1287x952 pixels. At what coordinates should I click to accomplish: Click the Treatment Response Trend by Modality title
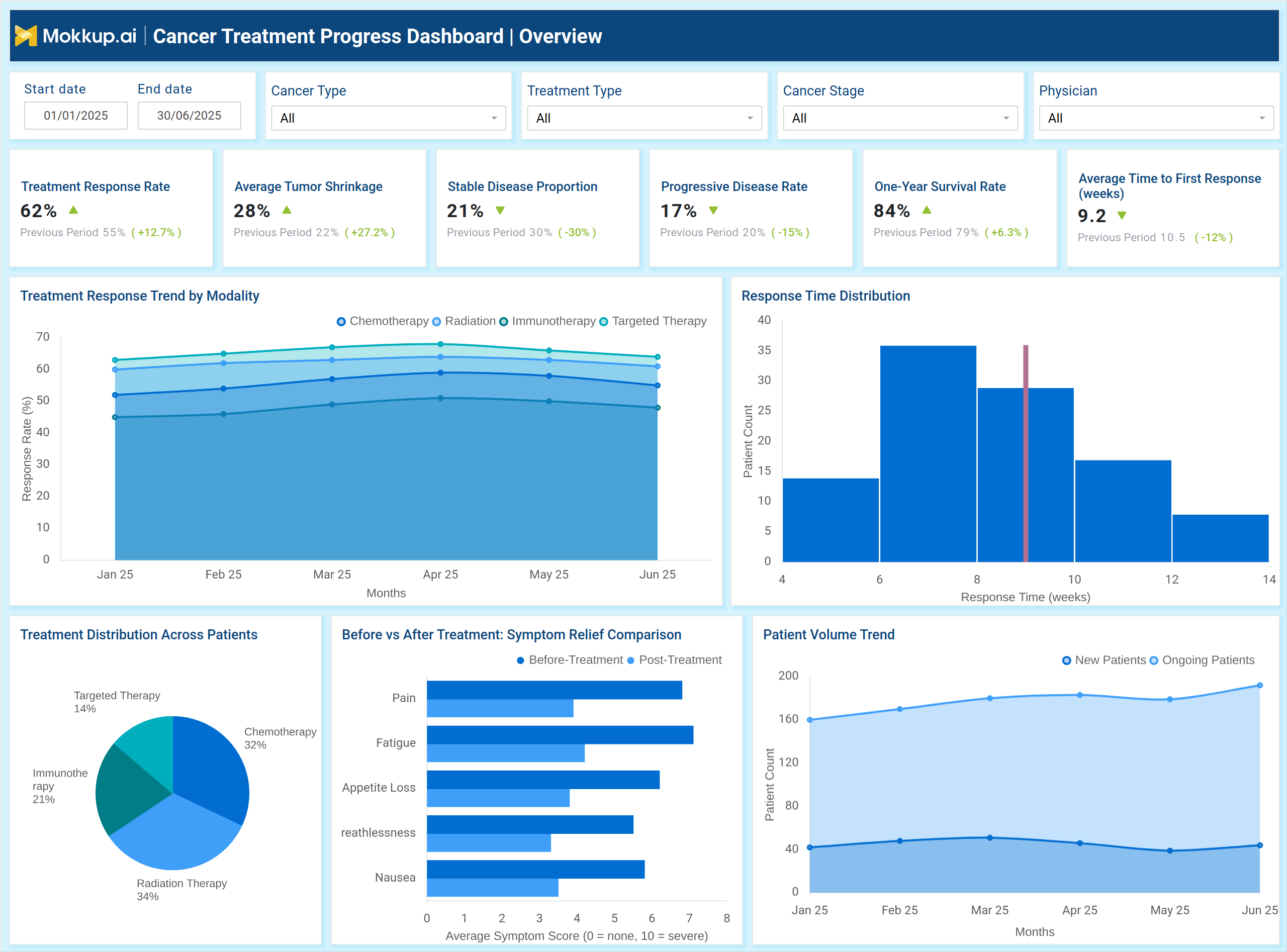[x=139, y=296]
